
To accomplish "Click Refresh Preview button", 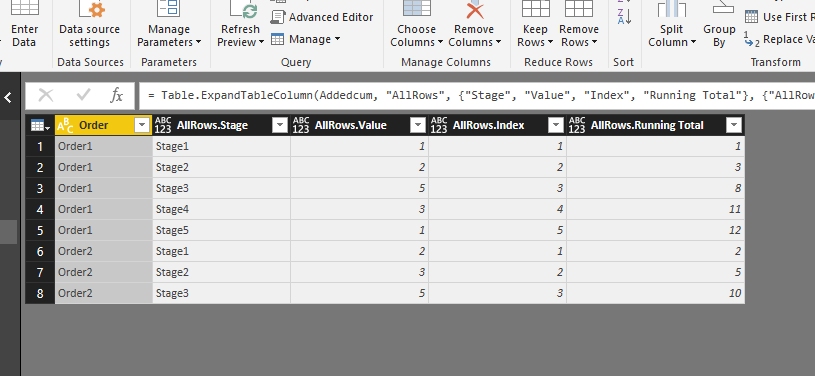I will 240,25.
